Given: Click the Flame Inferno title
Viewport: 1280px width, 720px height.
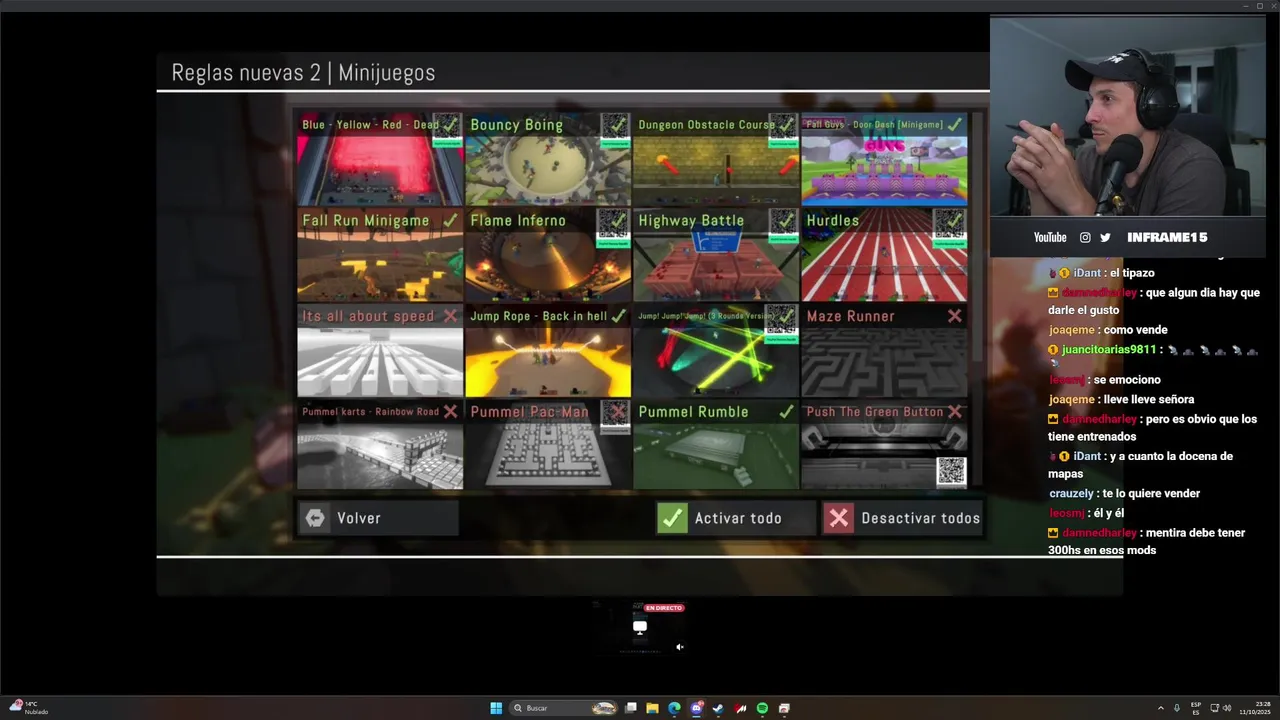Looking at the screenshot, I should pos(518,220).
